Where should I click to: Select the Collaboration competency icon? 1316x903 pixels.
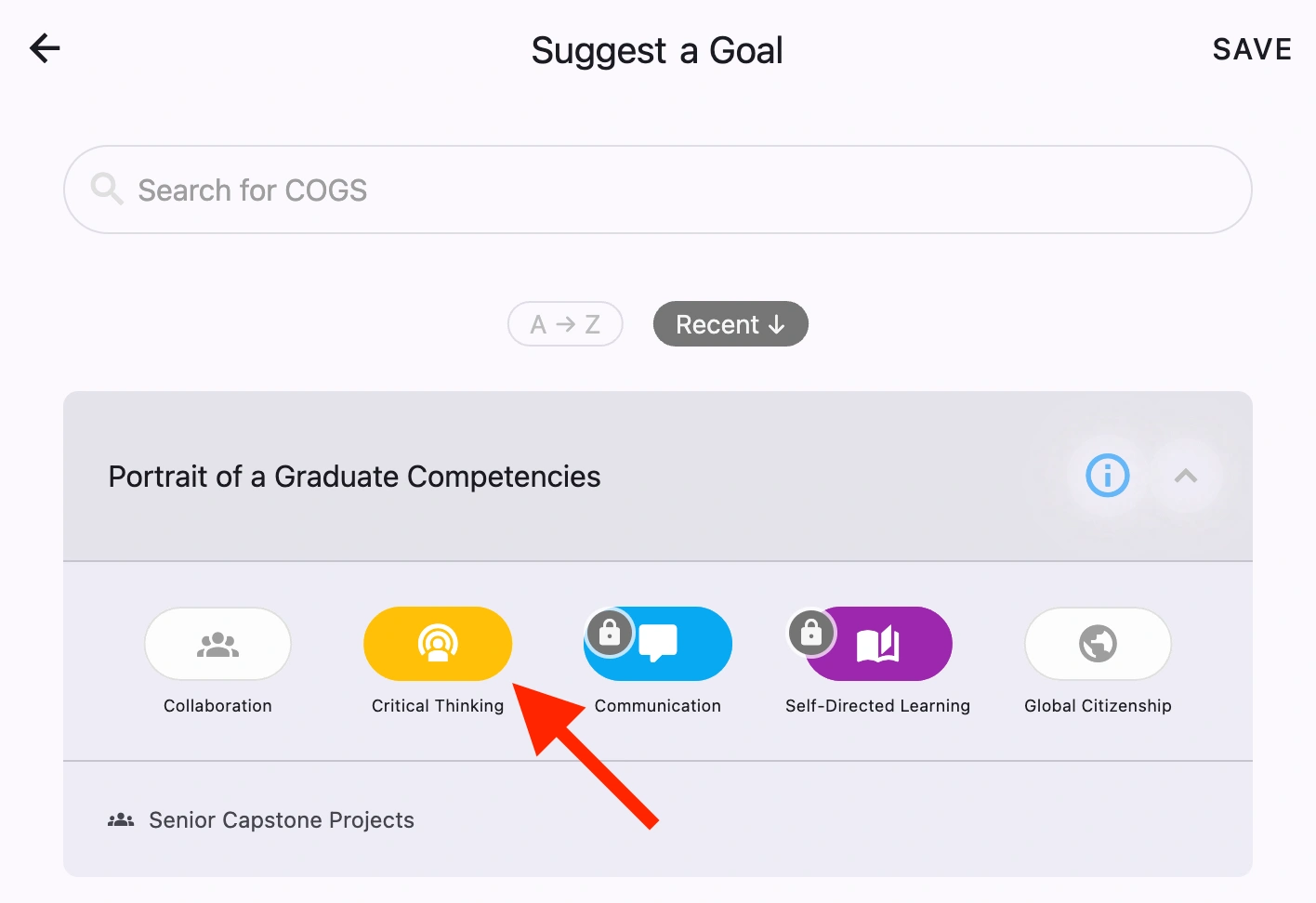(217, 643)
